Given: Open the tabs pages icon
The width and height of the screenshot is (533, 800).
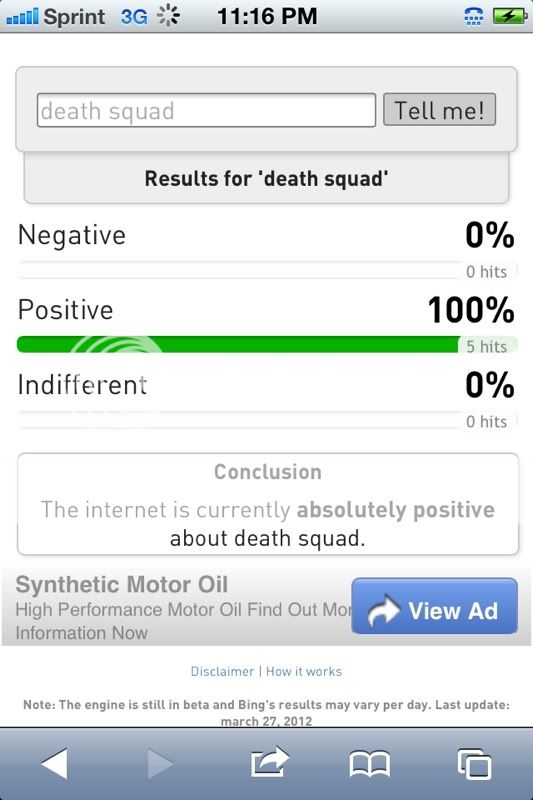Looking at the screenshot, I should (x=474, y=764).
